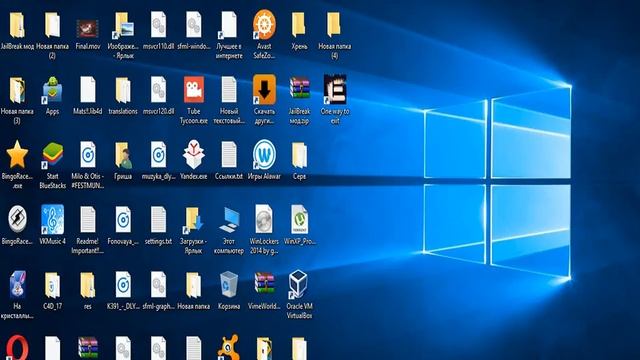
Task: Click the Milo & Otis audio file
Action: [x=88, y=154]
